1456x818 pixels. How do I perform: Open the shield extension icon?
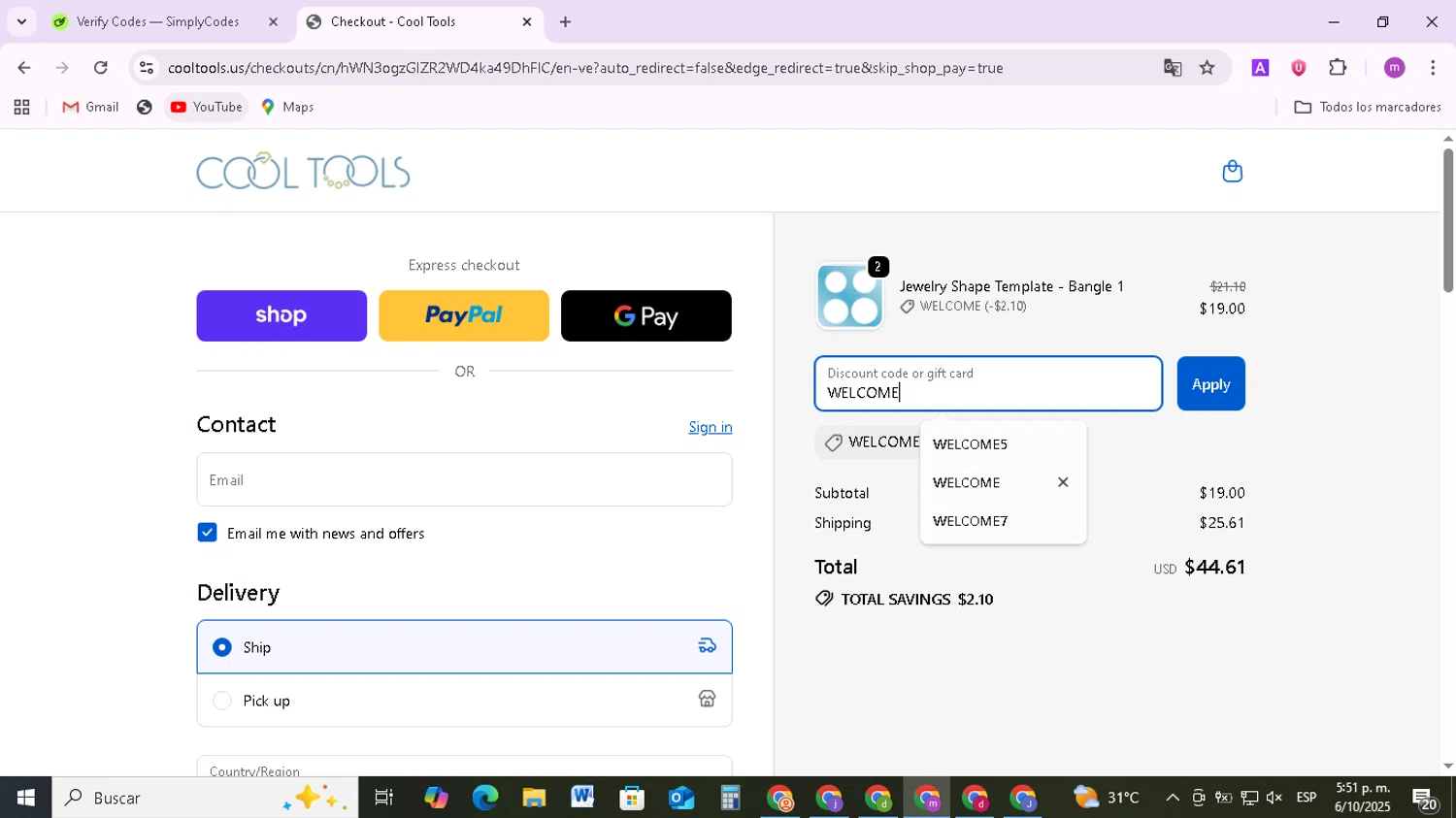1298,68
